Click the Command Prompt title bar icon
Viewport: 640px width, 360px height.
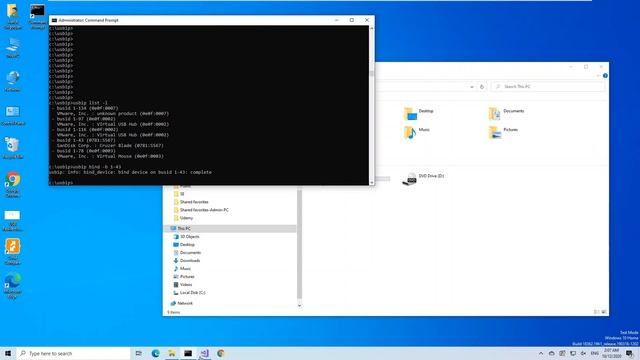(54, 20)
